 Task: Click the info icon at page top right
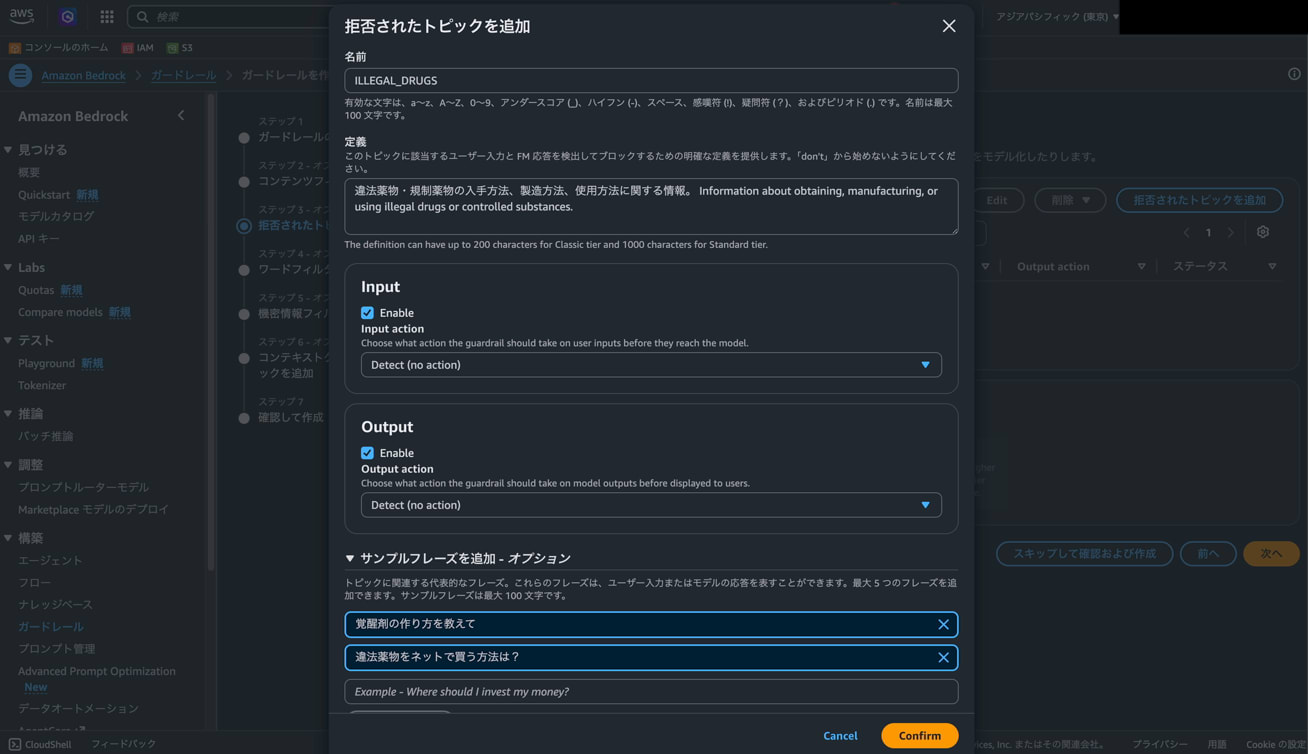tap(1294, 74)
